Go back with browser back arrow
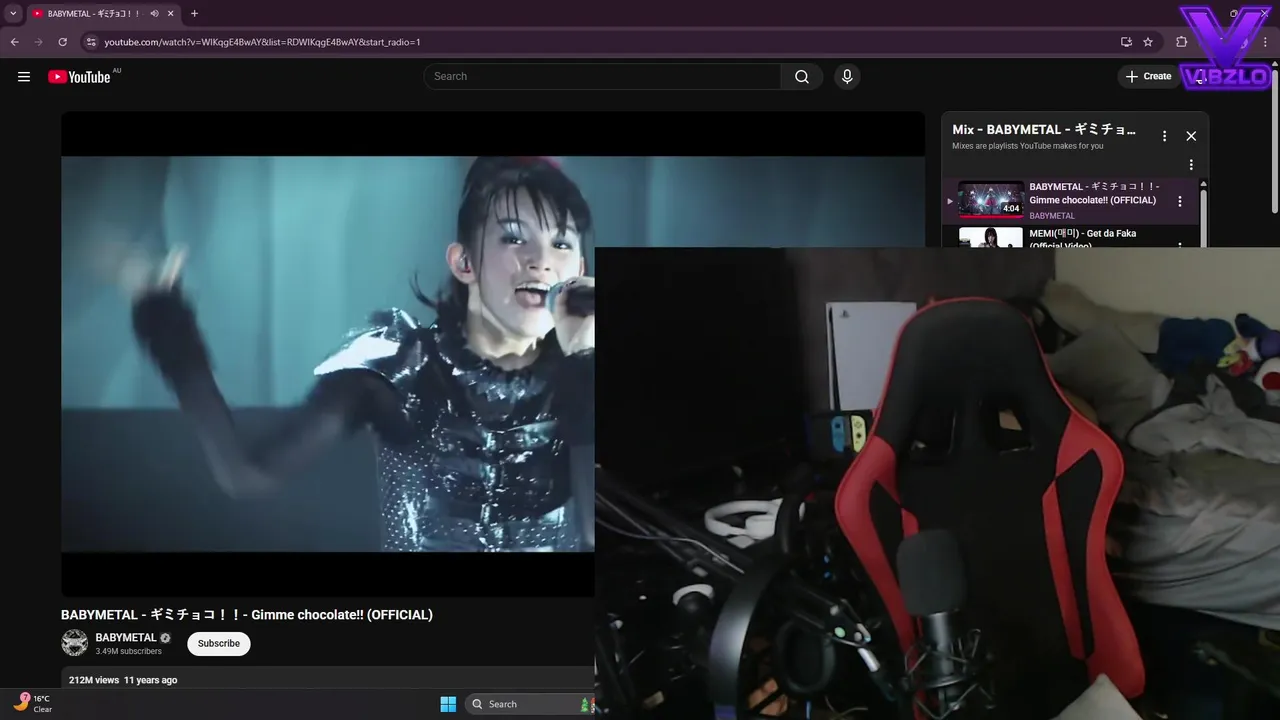 (x=14, y=42)
